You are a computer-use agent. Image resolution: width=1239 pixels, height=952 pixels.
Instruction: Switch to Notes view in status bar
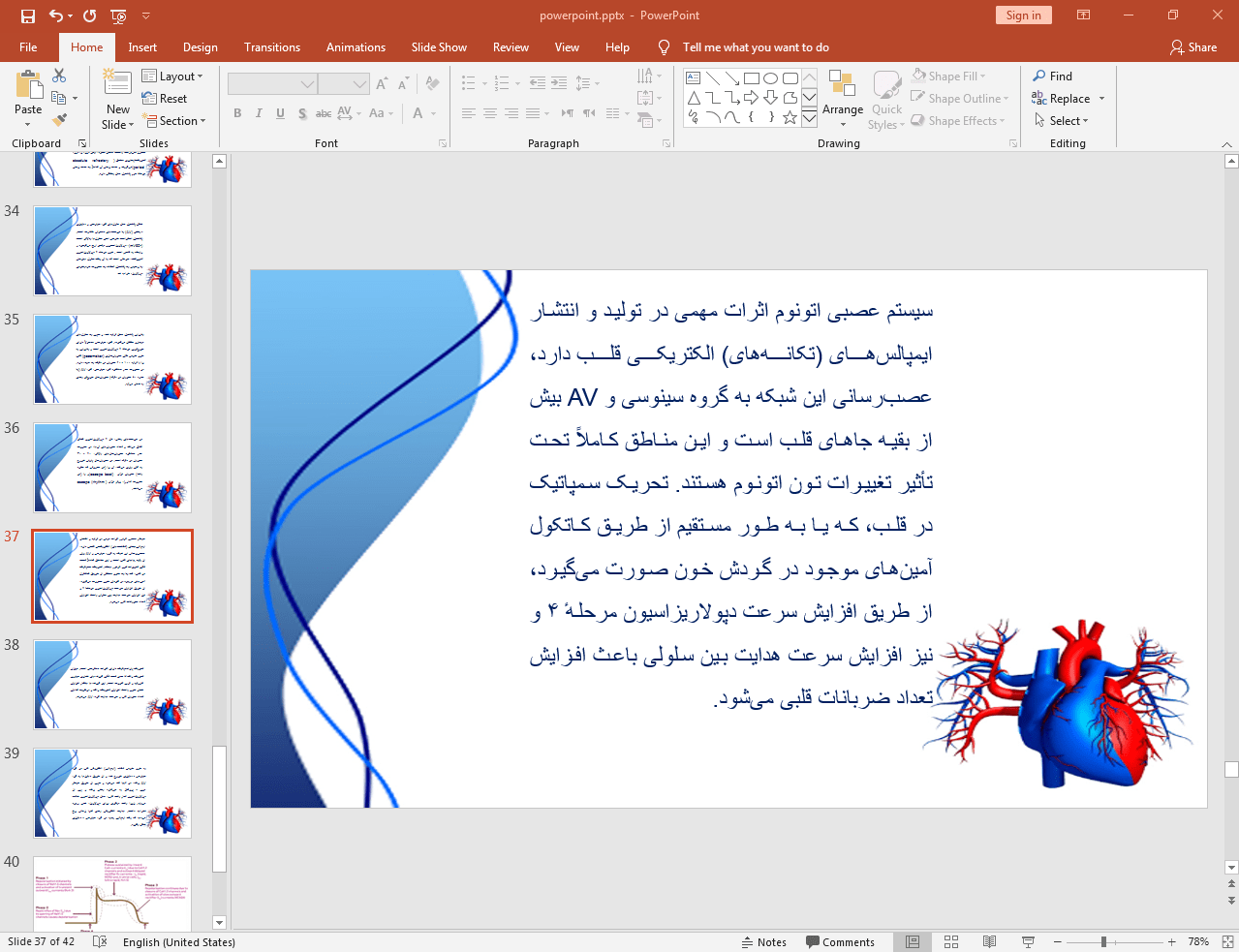(764, 941)
